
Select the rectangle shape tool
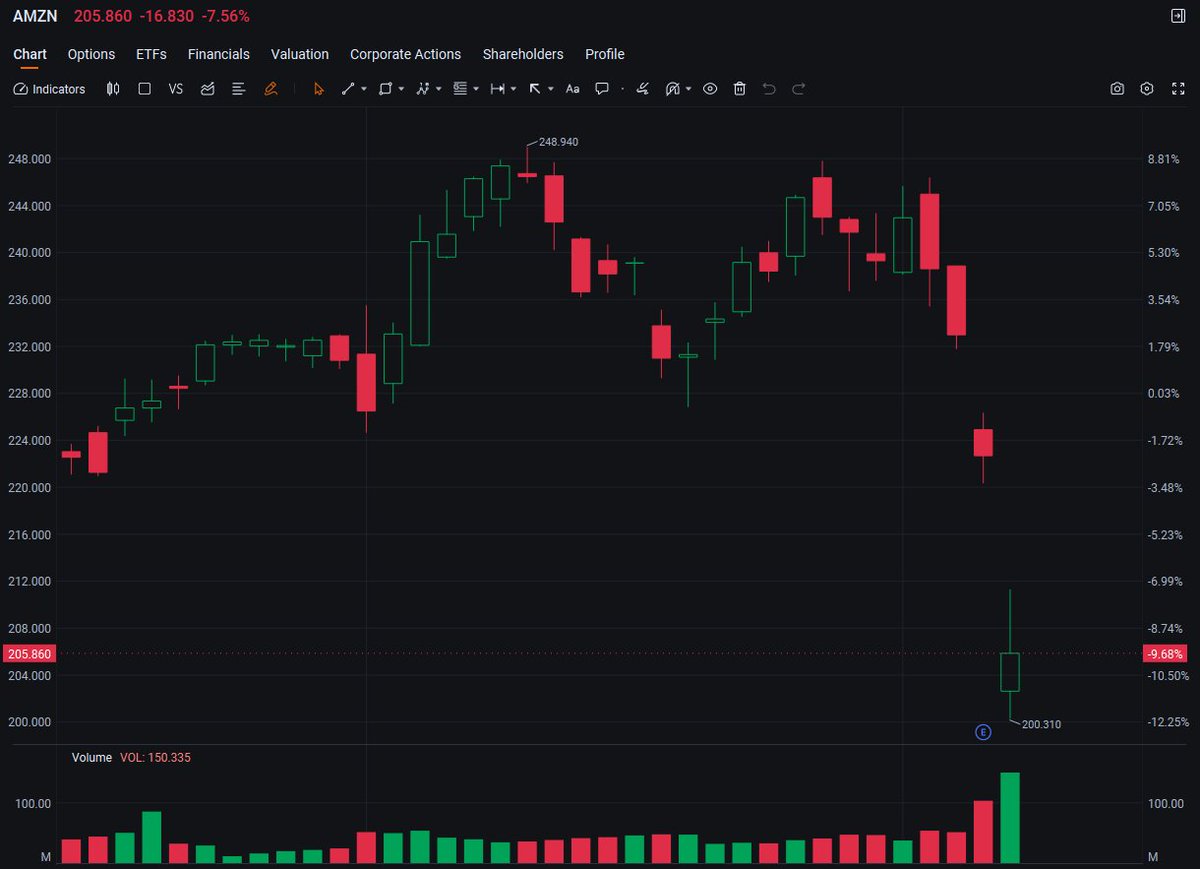point(385,89)
